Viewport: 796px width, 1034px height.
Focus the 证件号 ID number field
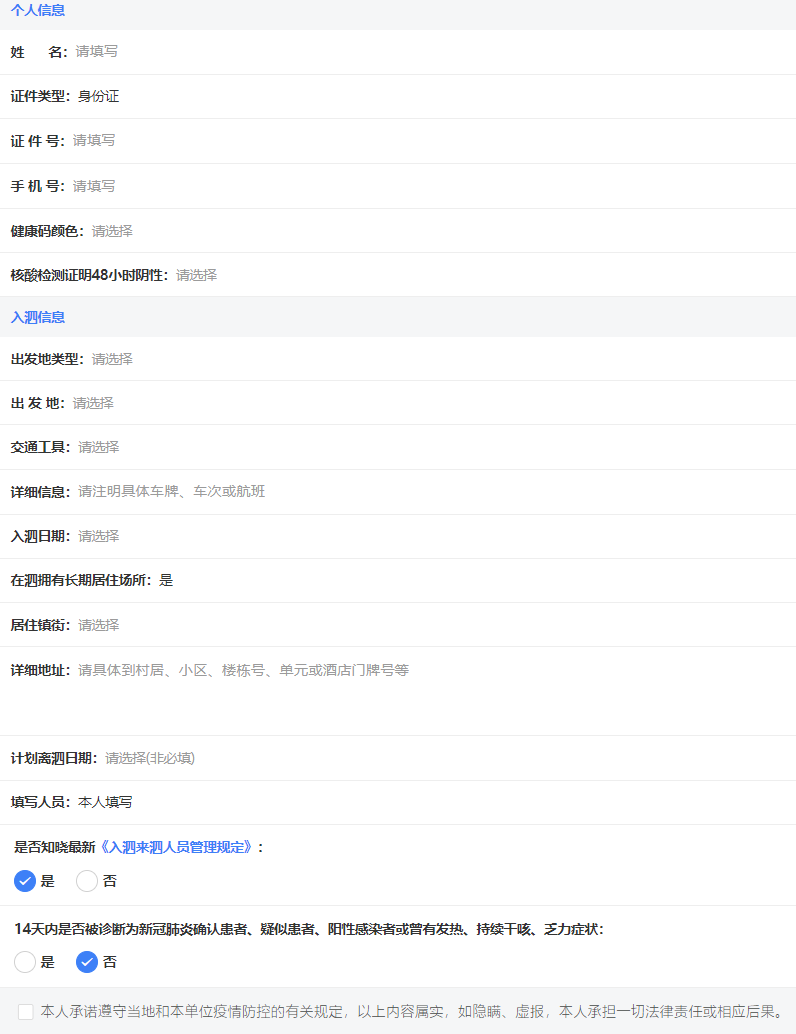point(400,141)
